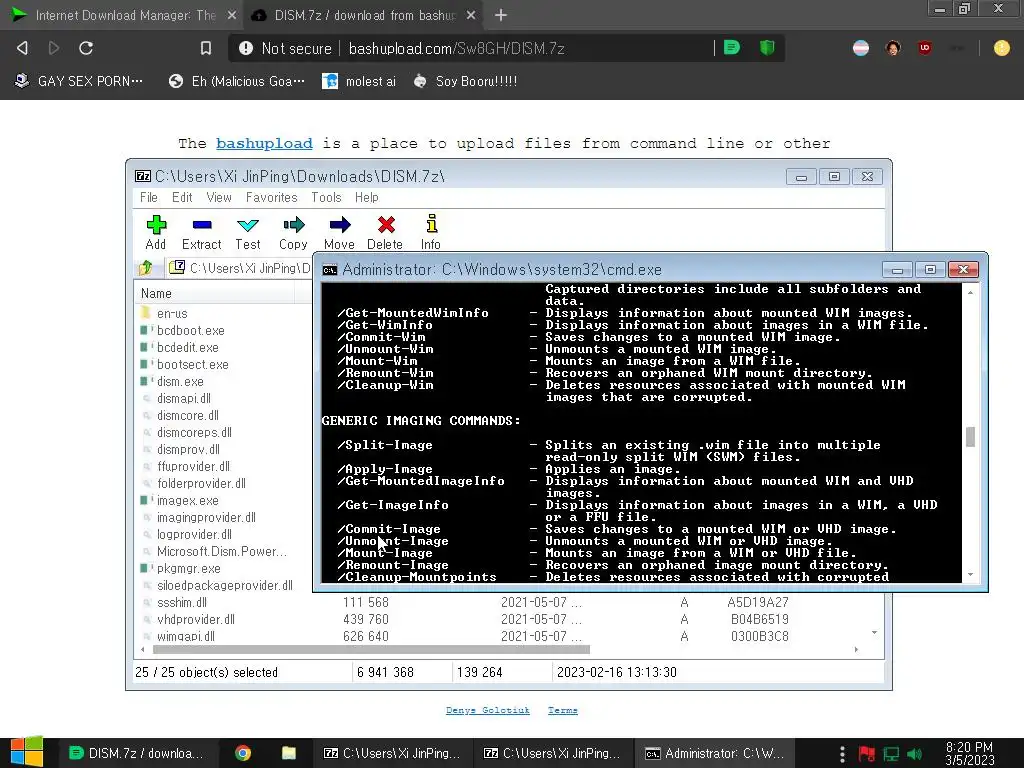
Task: Open the View menu in 7-Zip
Action: tap(219, 197)
